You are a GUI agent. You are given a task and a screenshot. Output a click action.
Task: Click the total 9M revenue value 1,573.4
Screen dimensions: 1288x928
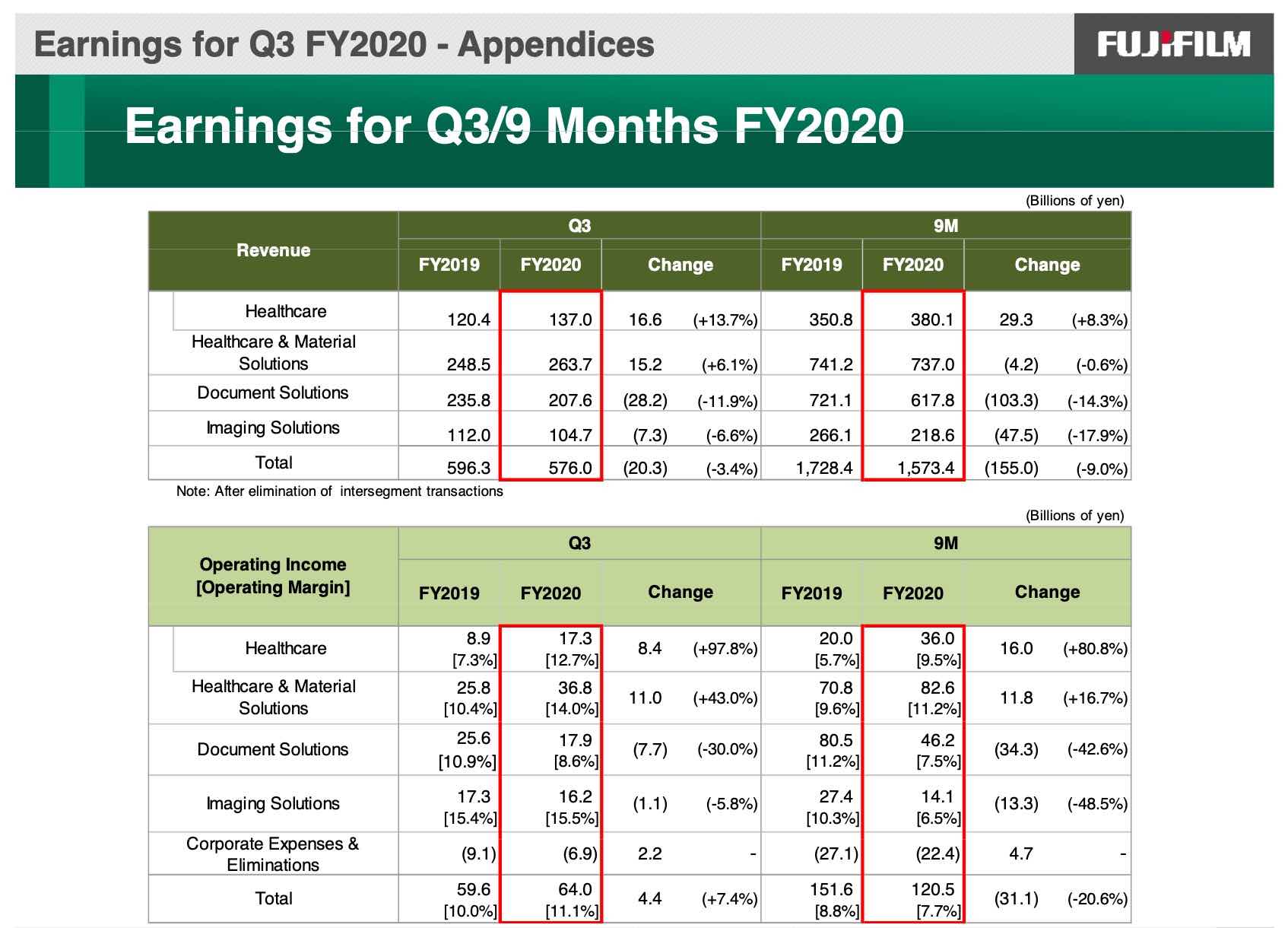926,468
